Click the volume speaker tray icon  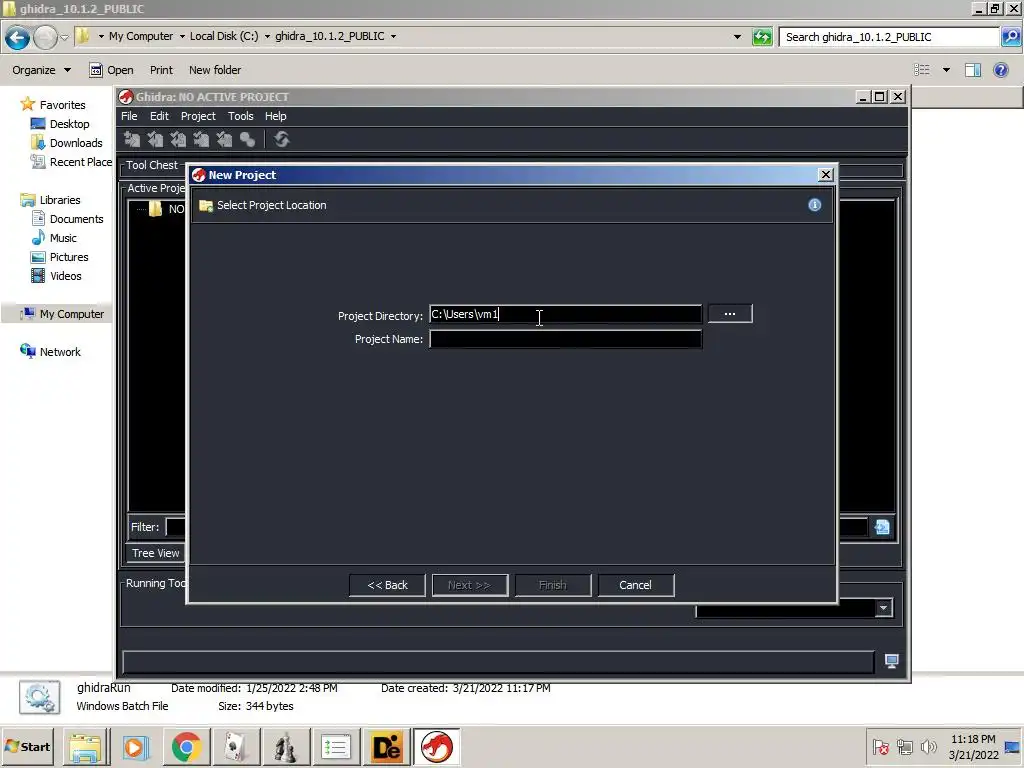[928, 746]
